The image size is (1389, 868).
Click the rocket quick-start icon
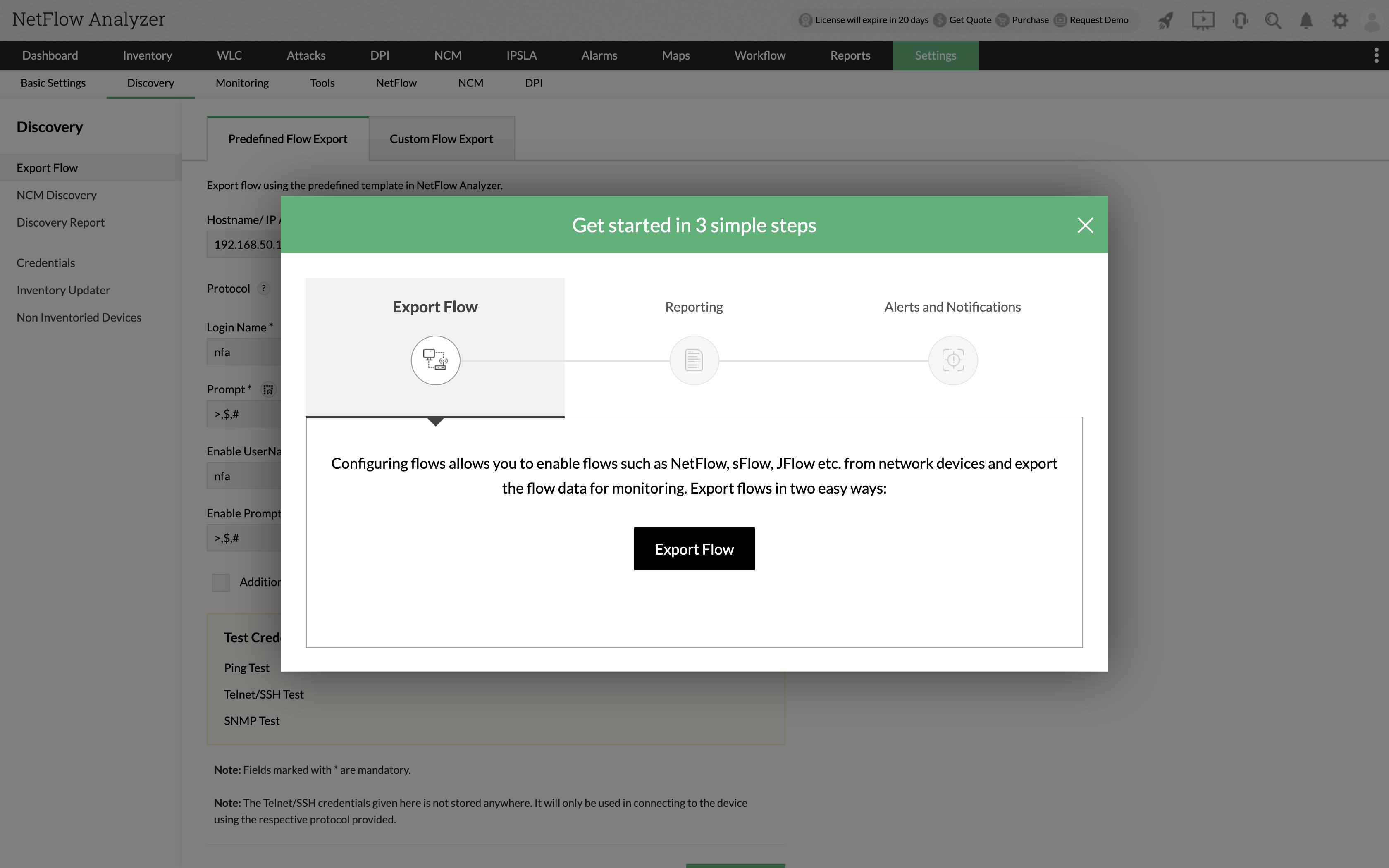point(1165,21)
